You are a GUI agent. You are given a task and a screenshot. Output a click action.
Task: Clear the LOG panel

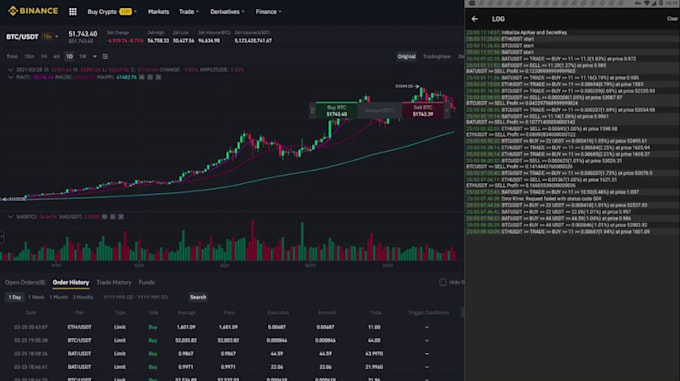pos(672,19)
